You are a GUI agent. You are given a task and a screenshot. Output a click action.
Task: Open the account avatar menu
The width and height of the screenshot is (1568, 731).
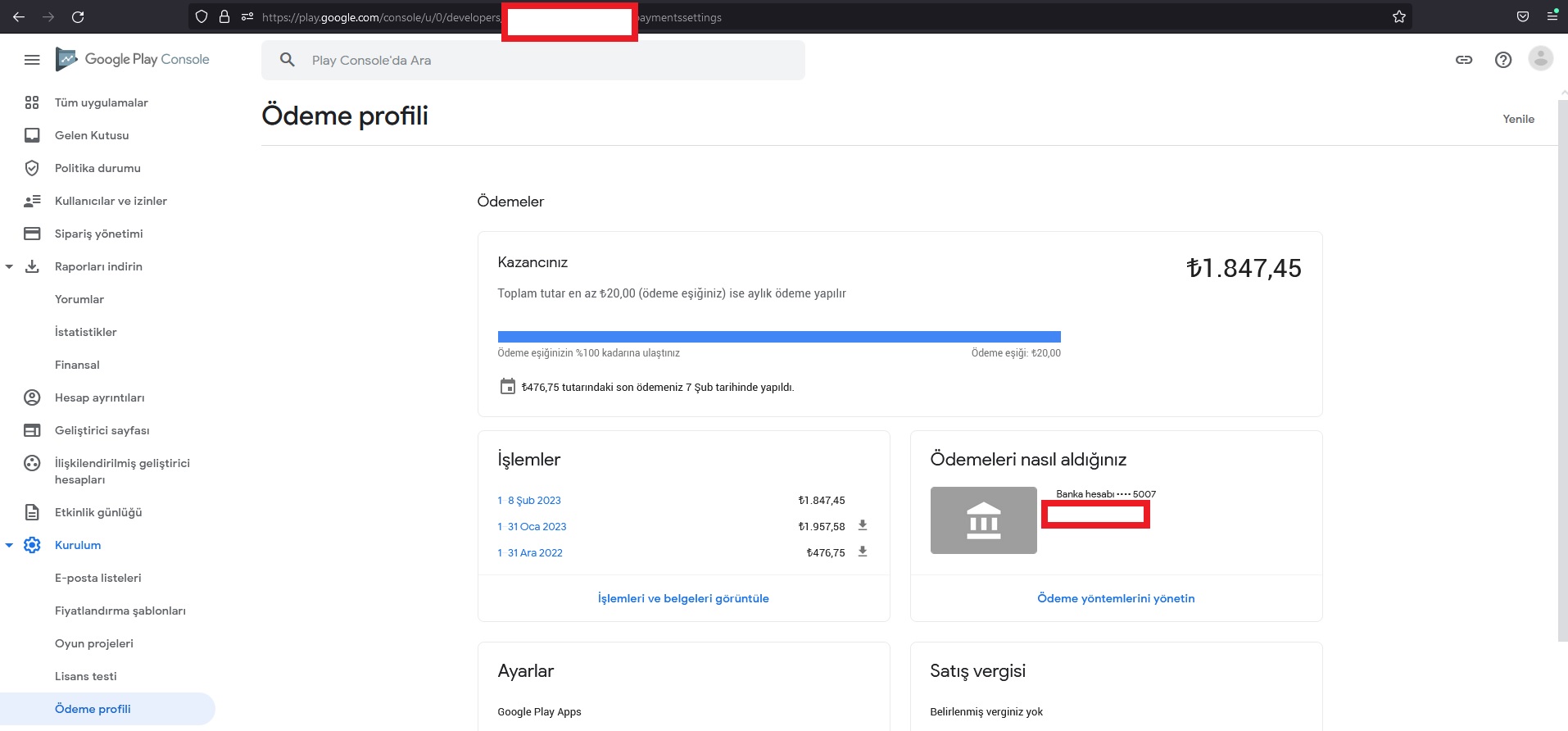click(1541, 58)
